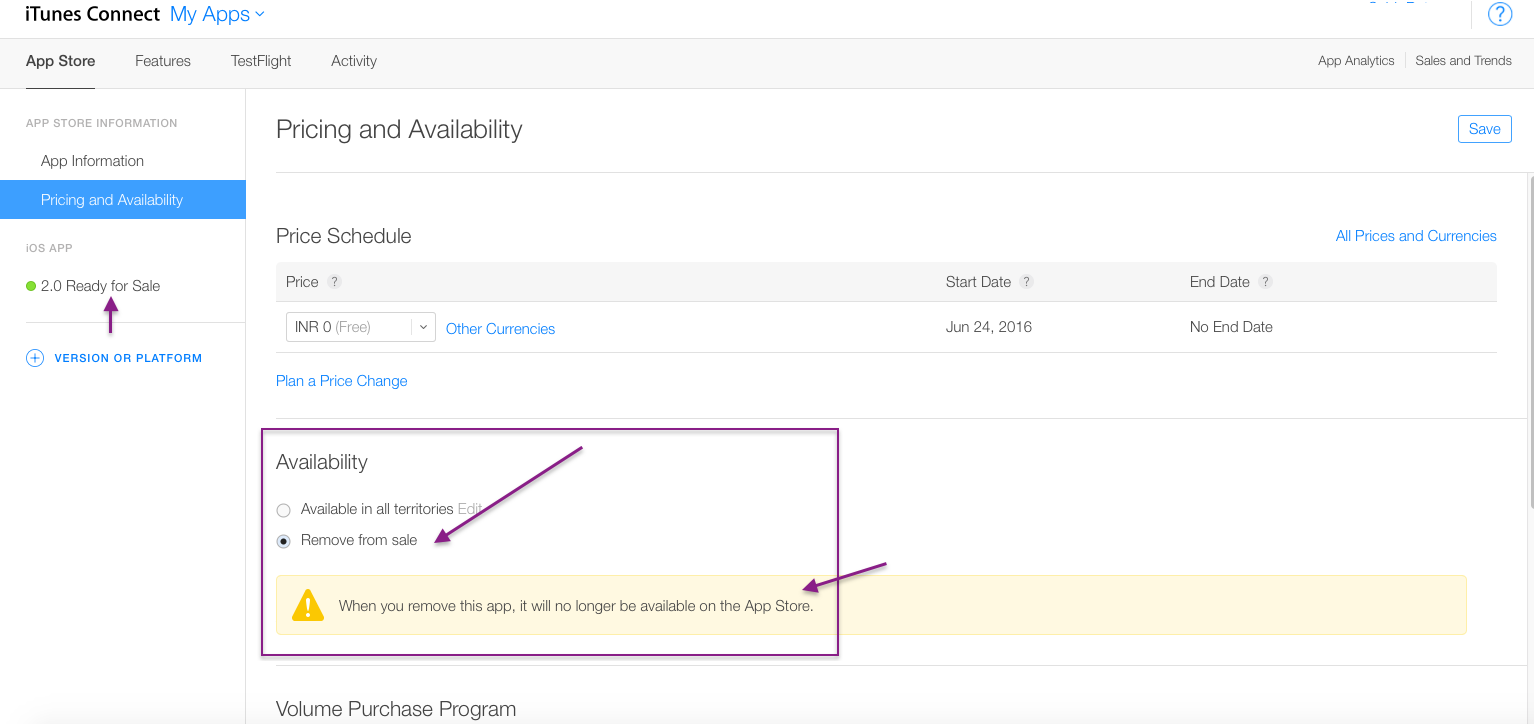This screenshot has width=1534, height=724.
Task: Select Pricing and Availability in sidebar
Action: pos(122,200)
